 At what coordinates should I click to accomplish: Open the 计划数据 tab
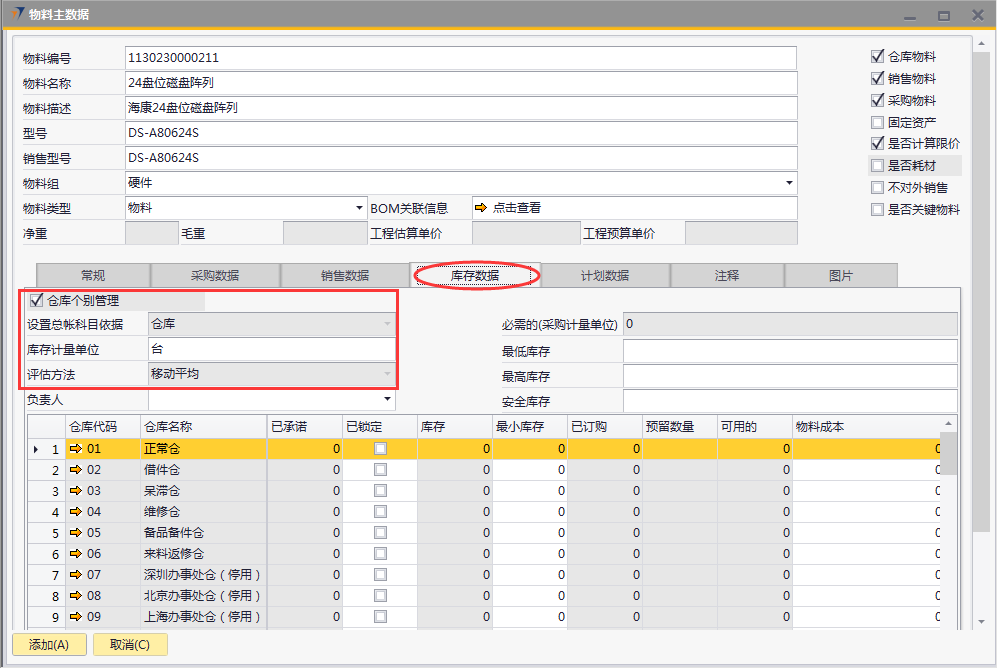[x=604, y=276]
